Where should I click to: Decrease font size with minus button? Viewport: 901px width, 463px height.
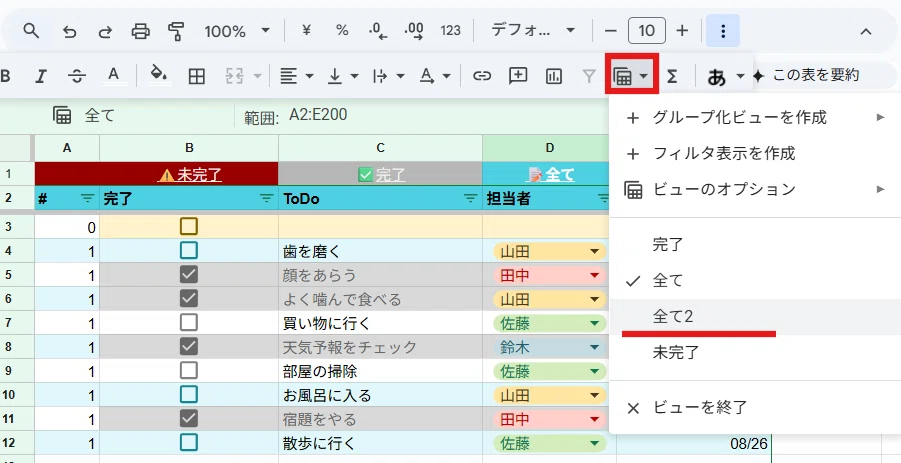point(611,30)
